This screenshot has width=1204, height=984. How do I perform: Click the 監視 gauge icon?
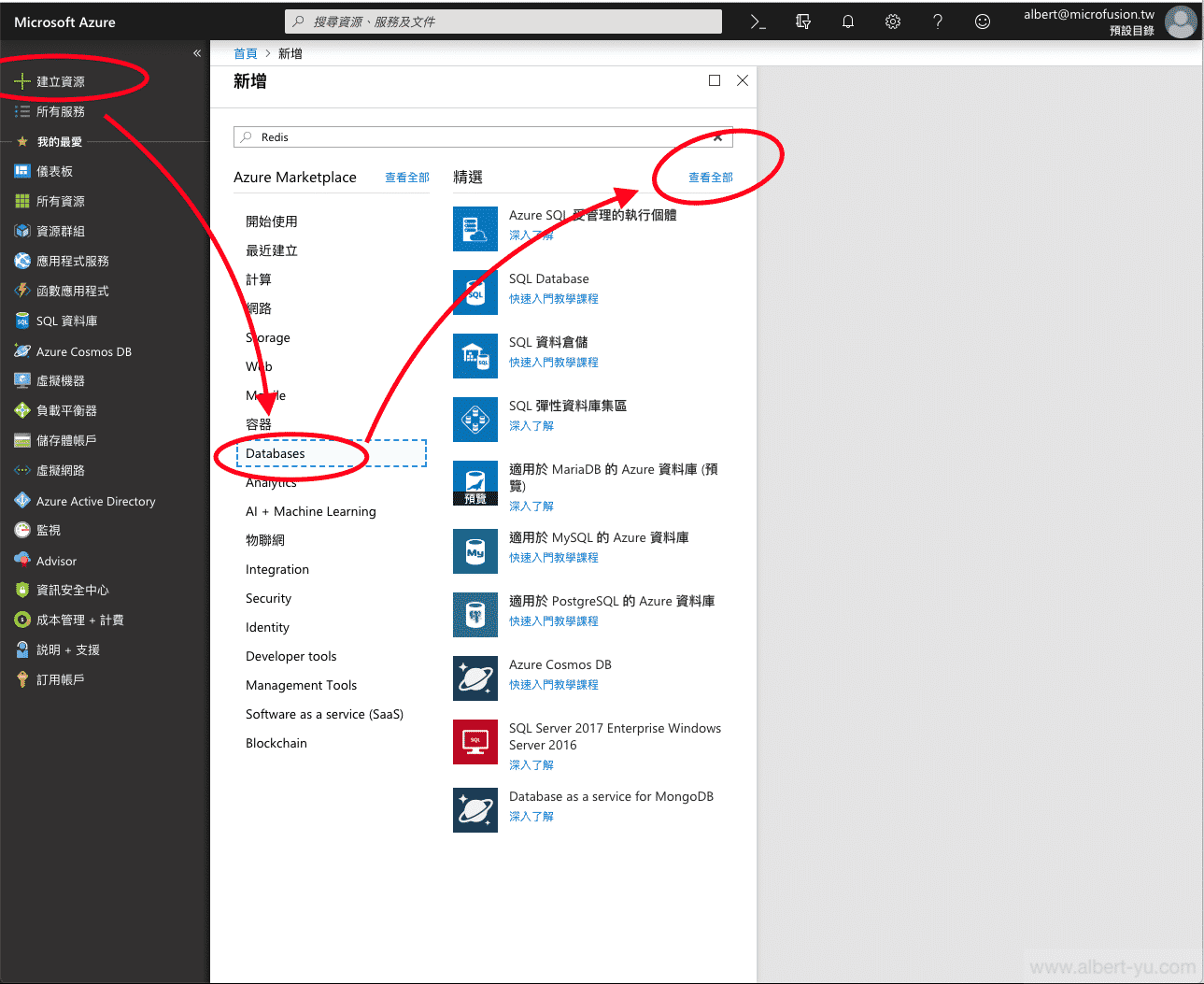[22, 530]
